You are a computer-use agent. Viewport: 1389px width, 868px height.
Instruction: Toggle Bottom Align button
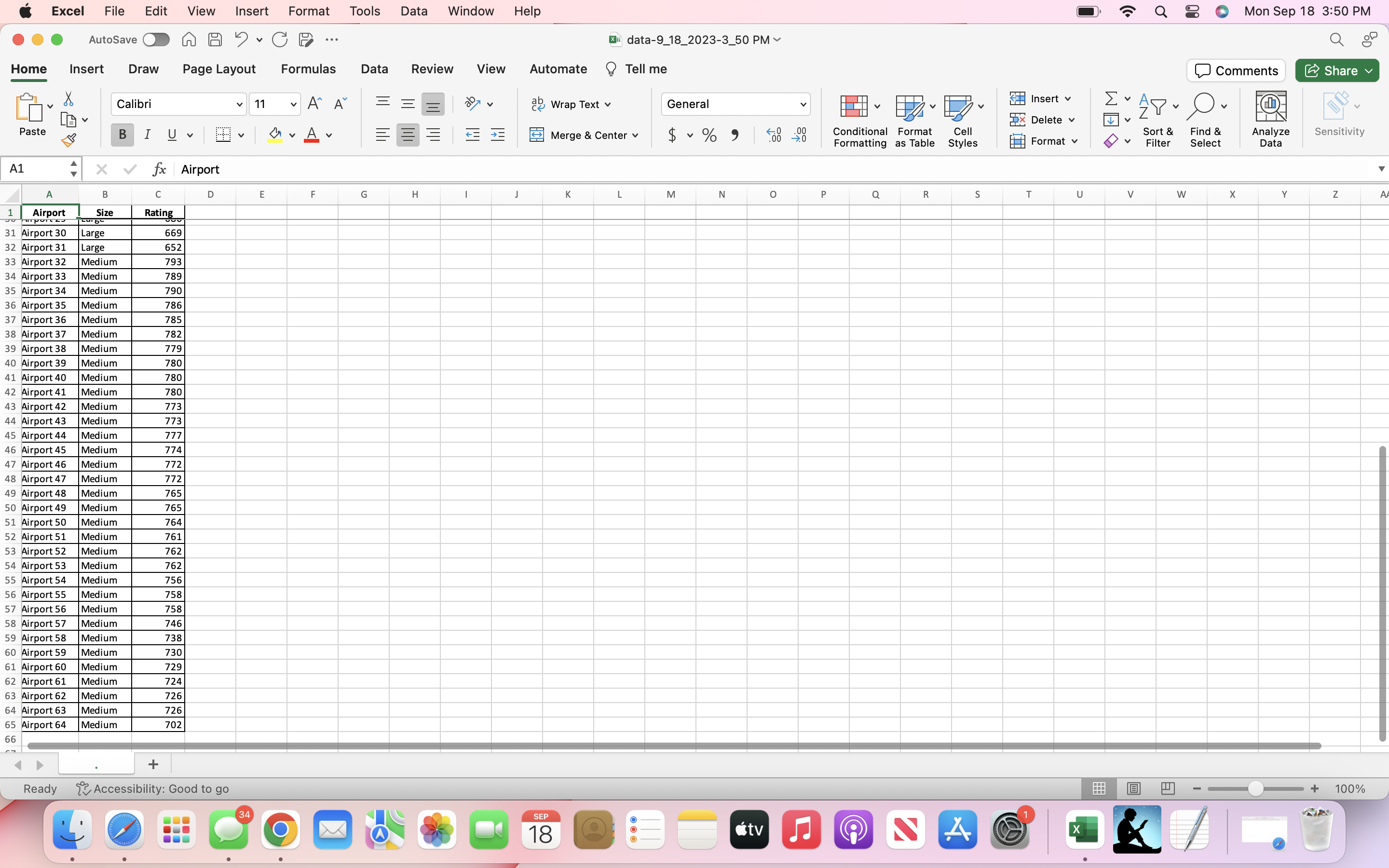click(x=433, y=105)
